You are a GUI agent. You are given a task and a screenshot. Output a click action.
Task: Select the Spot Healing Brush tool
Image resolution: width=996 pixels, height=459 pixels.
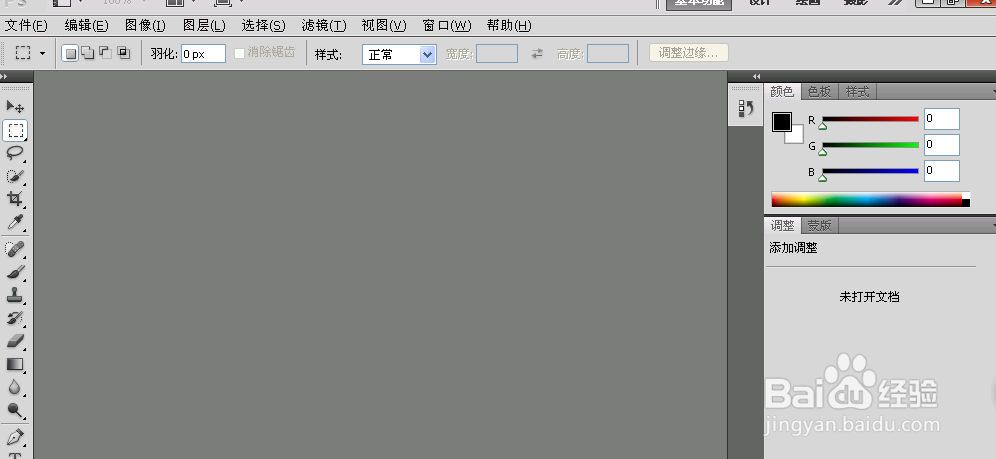coord(15,249)
